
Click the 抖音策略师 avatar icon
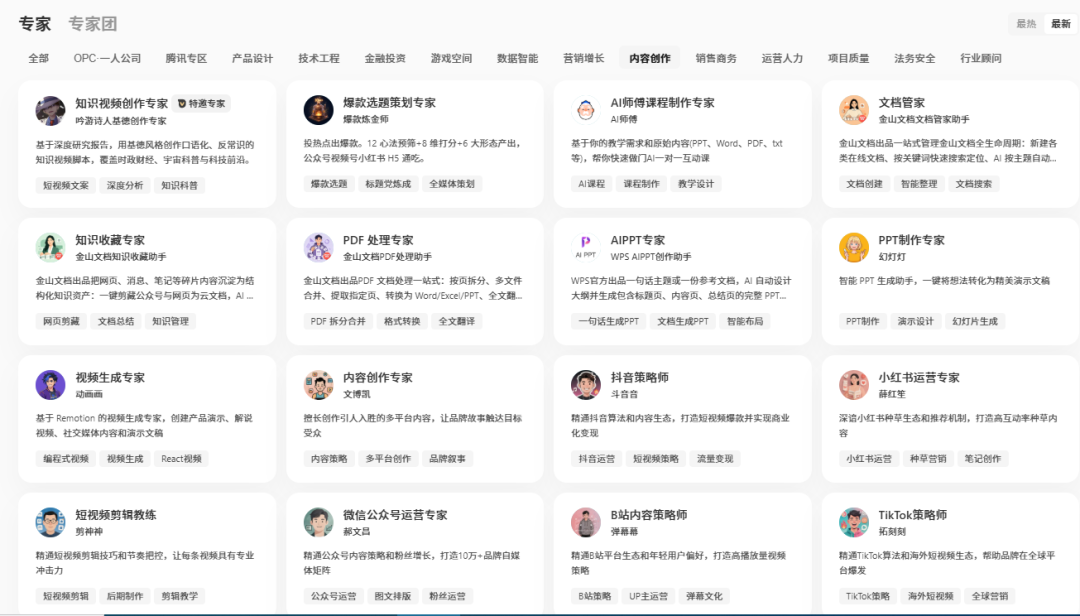(x=585, y=384)
